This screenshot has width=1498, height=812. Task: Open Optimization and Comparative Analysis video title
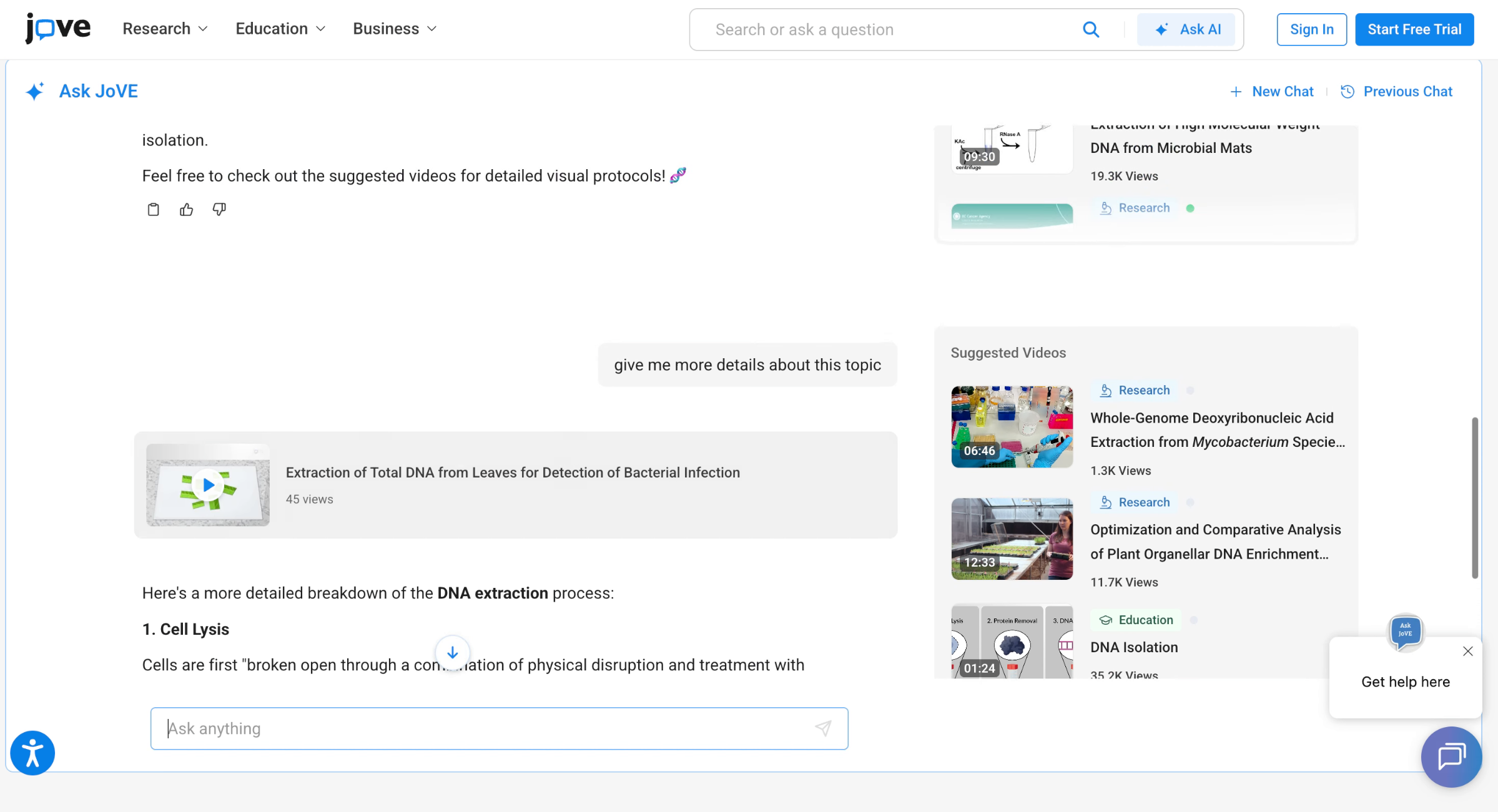(1215, 542)
